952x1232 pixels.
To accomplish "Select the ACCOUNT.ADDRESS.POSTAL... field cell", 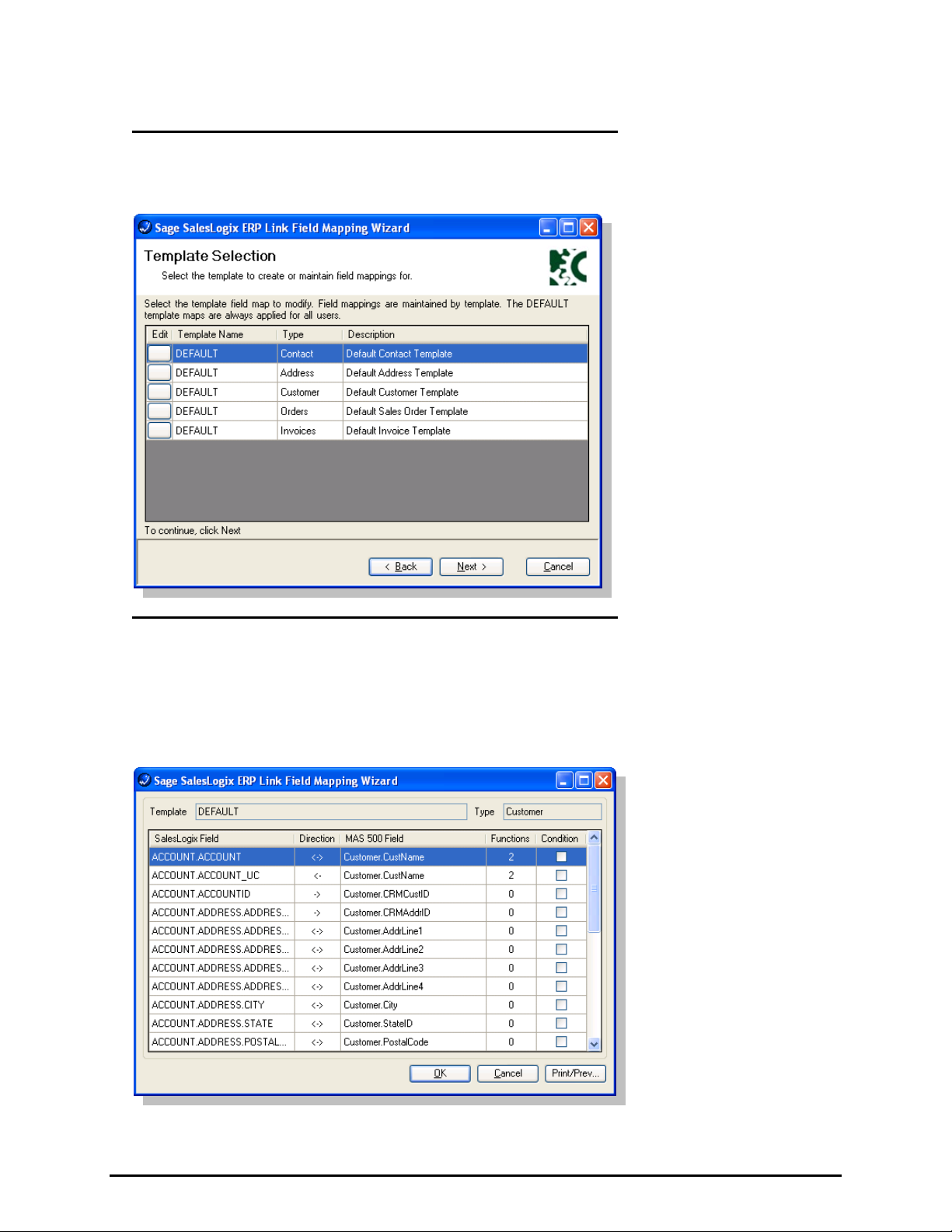I will (x=221, y=1042).
